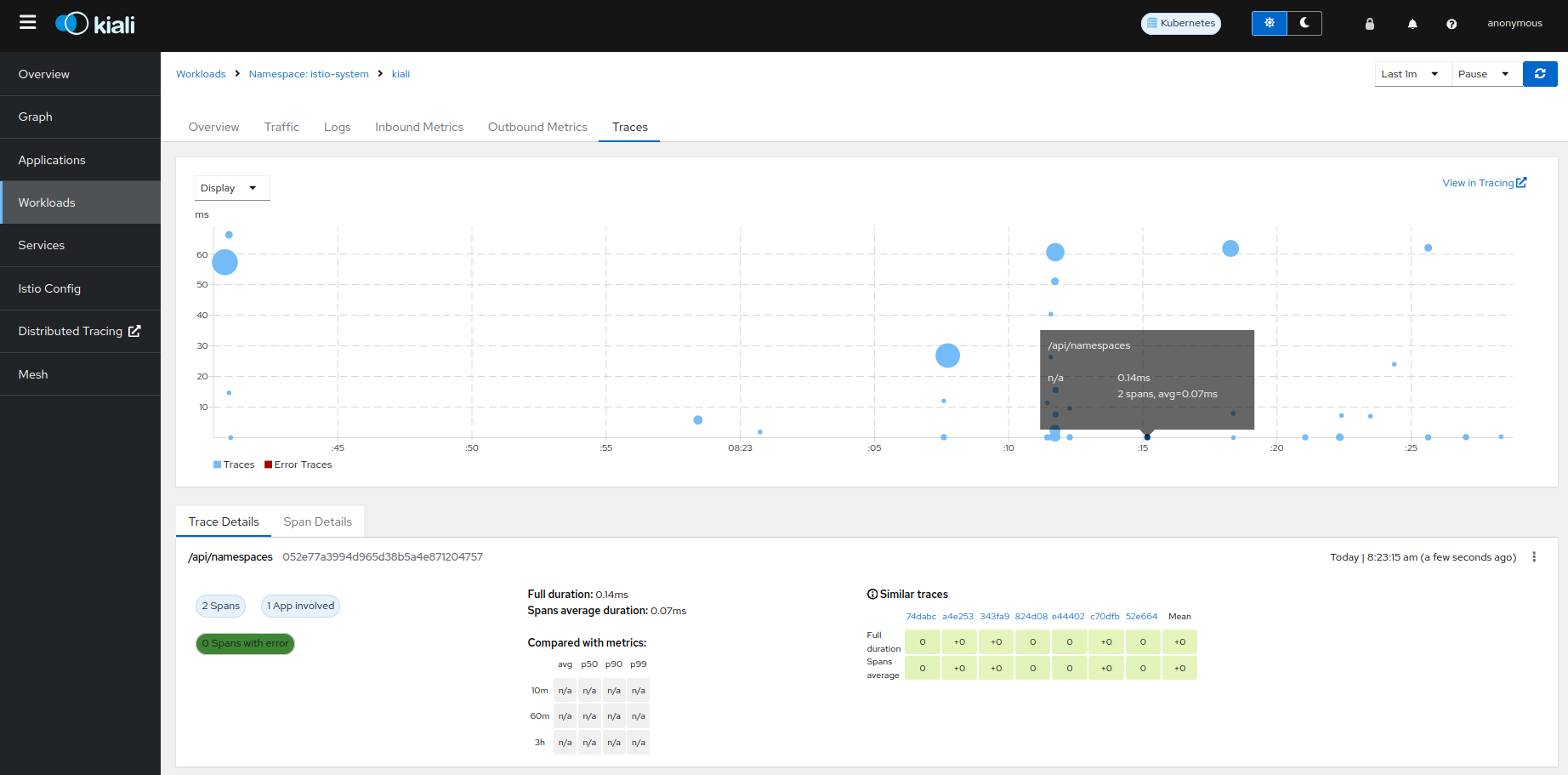Toggle Traces legend blue swatch
The width and height of the screenshot is (1568, 775).
[x=218, y=464]
